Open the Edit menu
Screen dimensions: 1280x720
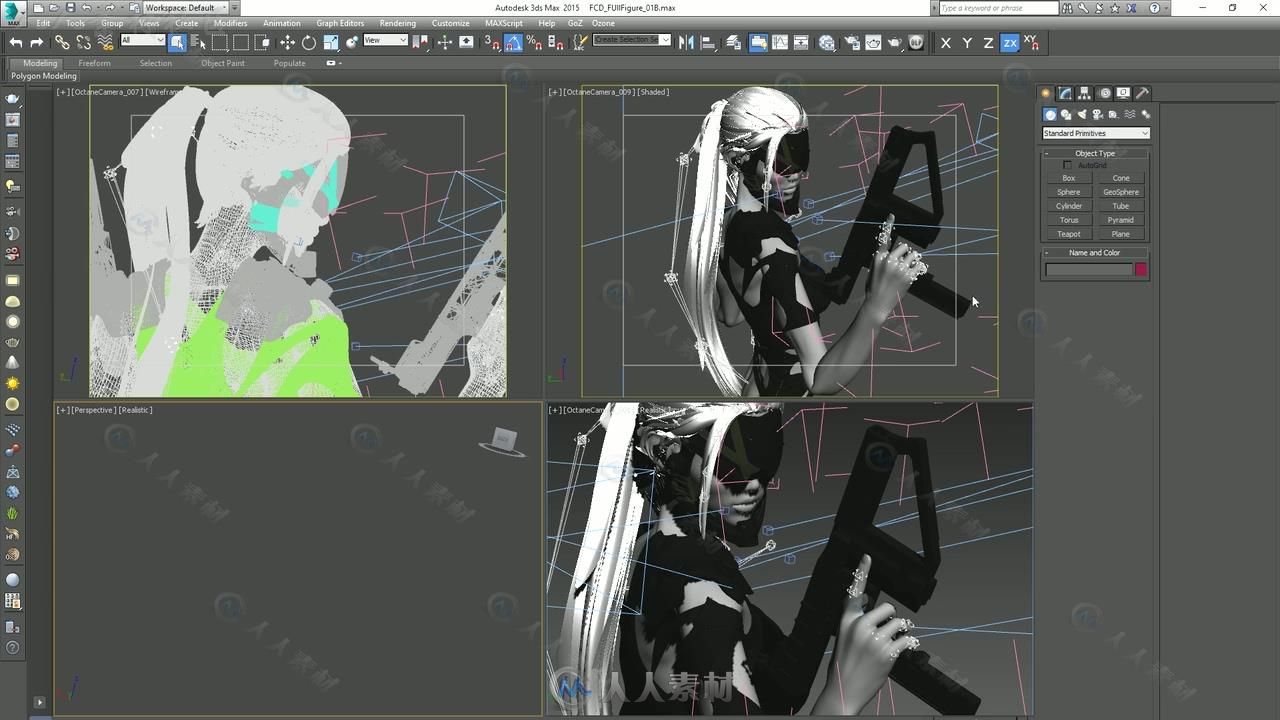(43, 23)
